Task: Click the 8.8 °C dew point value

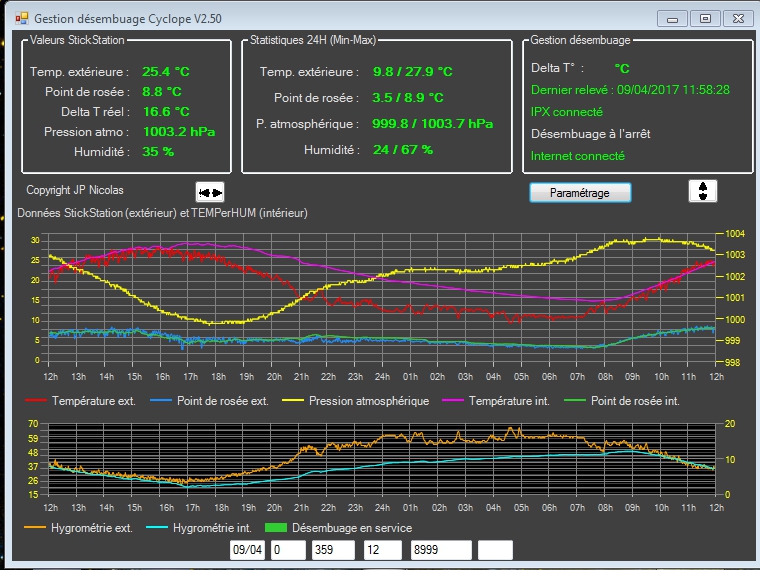Action: click(x=161, y=92)
